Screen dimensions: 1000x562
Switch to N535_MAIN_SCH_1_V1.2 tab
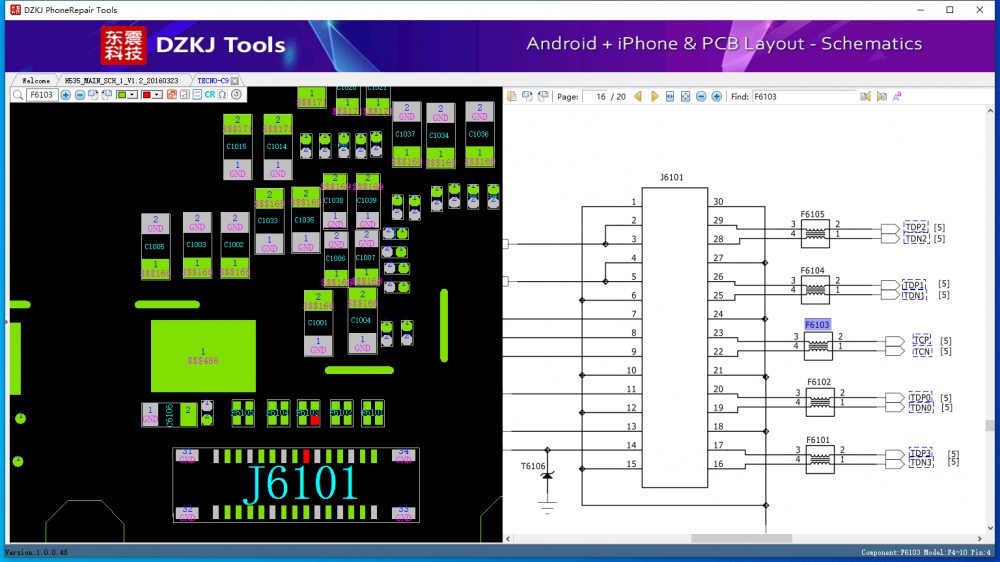coord(121,81)
